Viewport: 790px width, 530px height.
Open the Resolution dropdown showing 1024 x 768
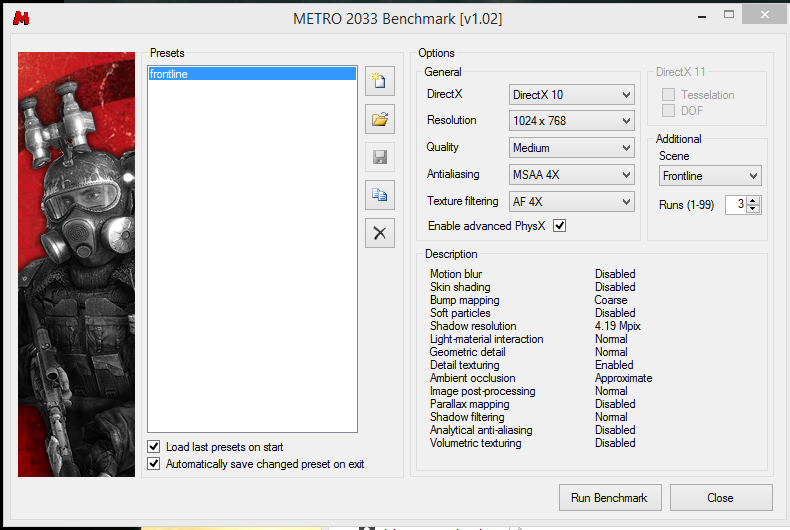[x=571, y=121]
